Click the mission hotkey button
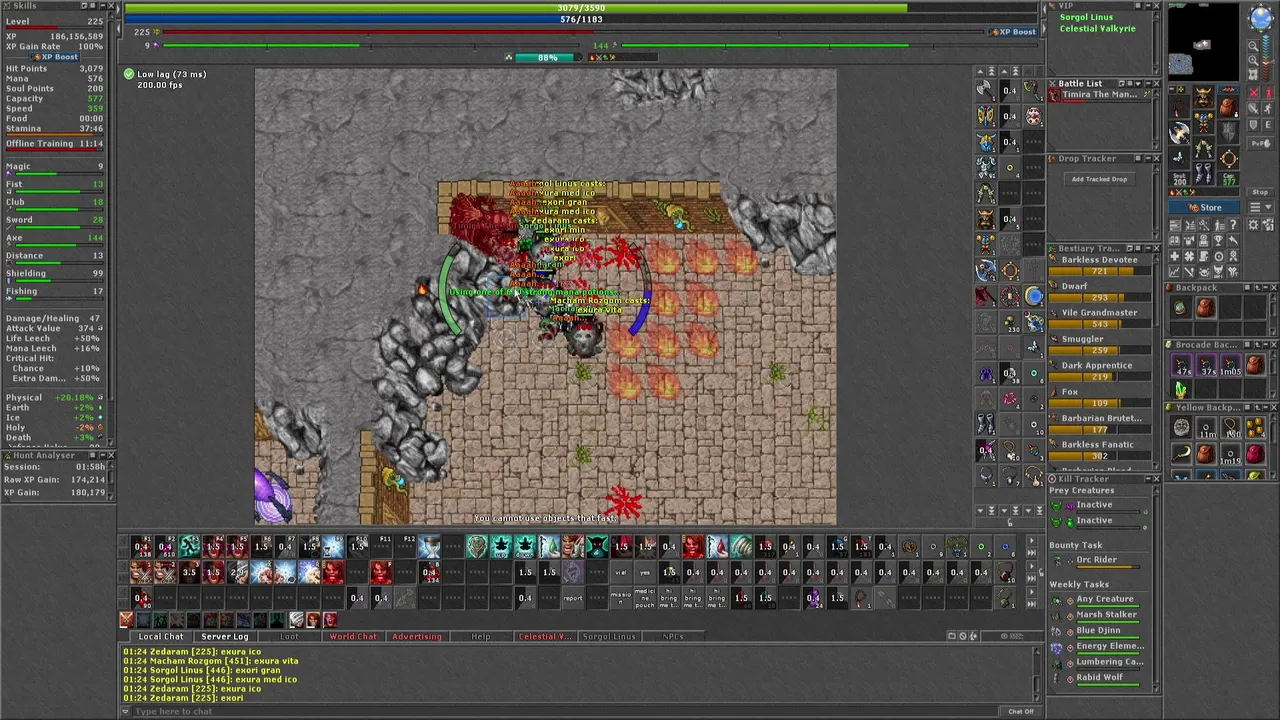This screenshot has height=720, width=1280. pyautogui.click(x=621, y=598)
